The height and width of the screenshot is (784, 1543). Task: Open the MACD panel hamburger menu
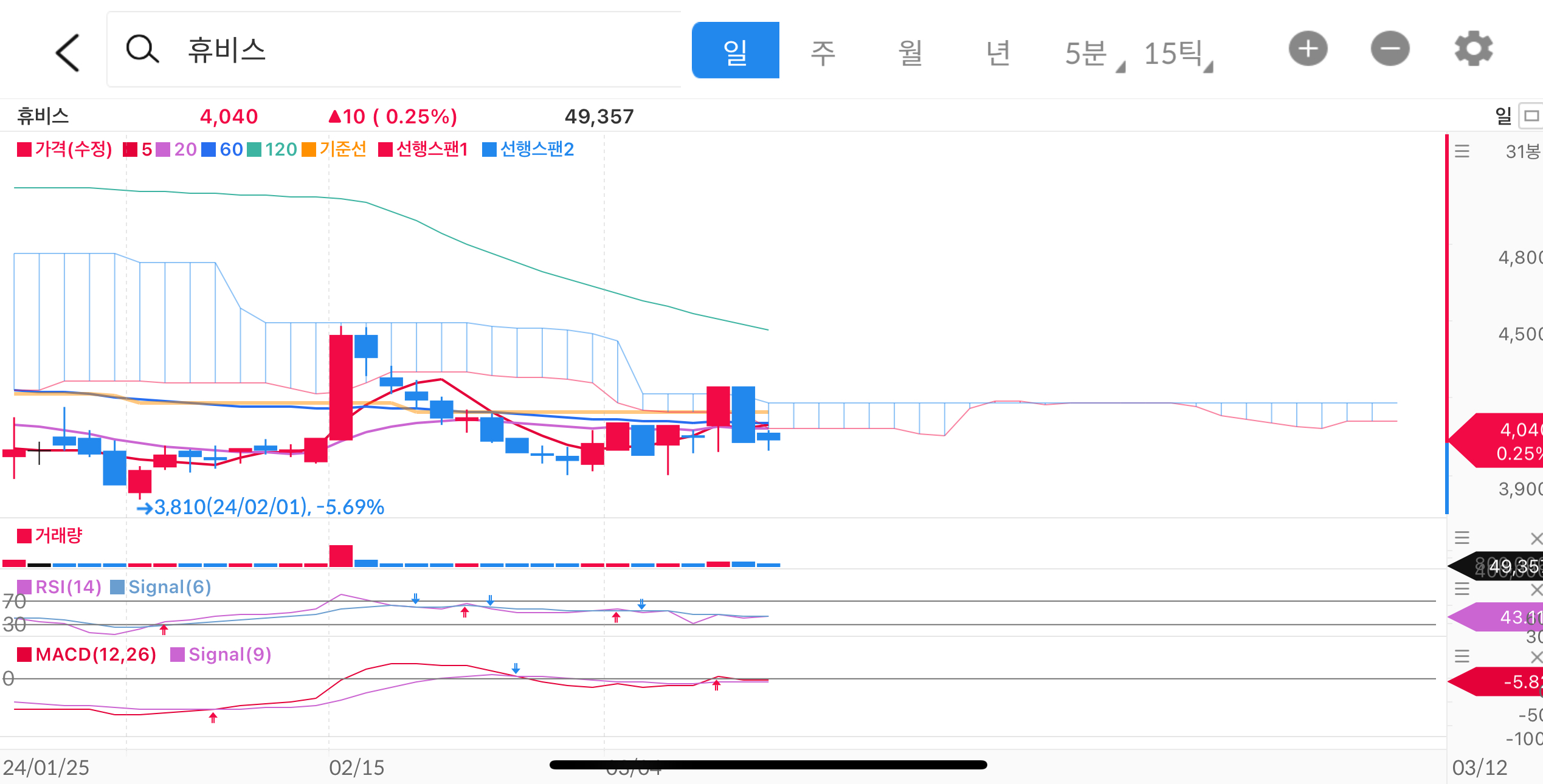pyautogui.click(x=1462, y=656)
